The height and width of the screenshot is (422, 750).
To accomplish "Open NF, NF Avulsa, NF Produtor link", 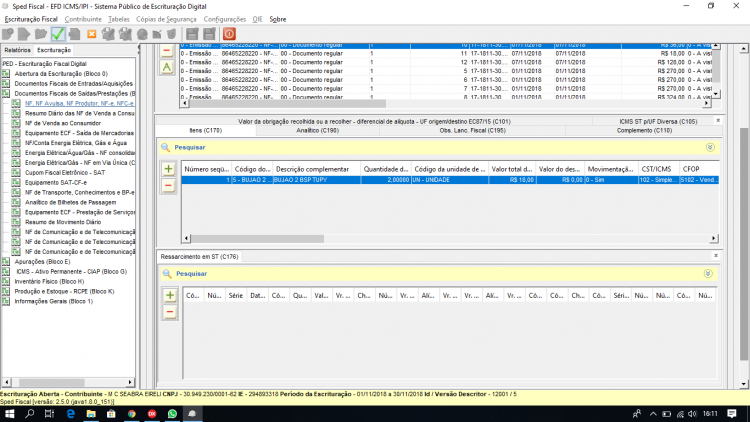I will [79, 103].
